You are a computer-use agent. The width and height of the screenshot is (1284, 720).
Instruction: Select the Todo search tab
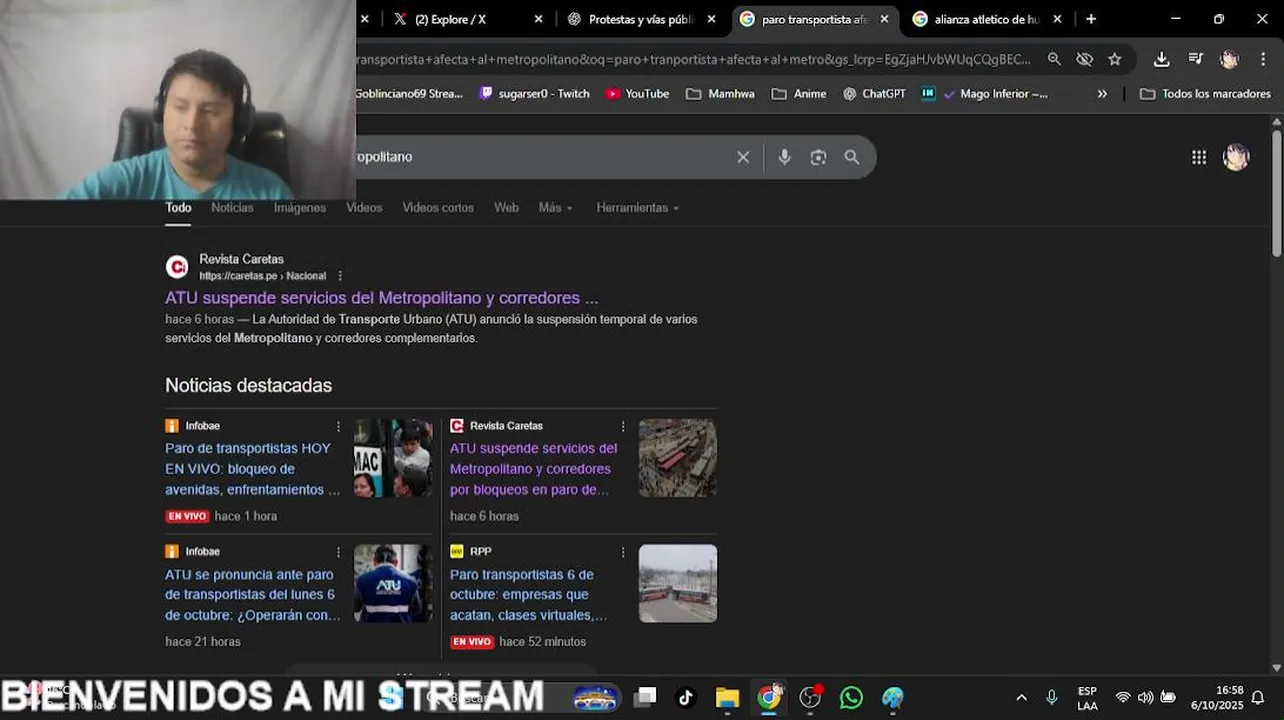pos(178,208)
